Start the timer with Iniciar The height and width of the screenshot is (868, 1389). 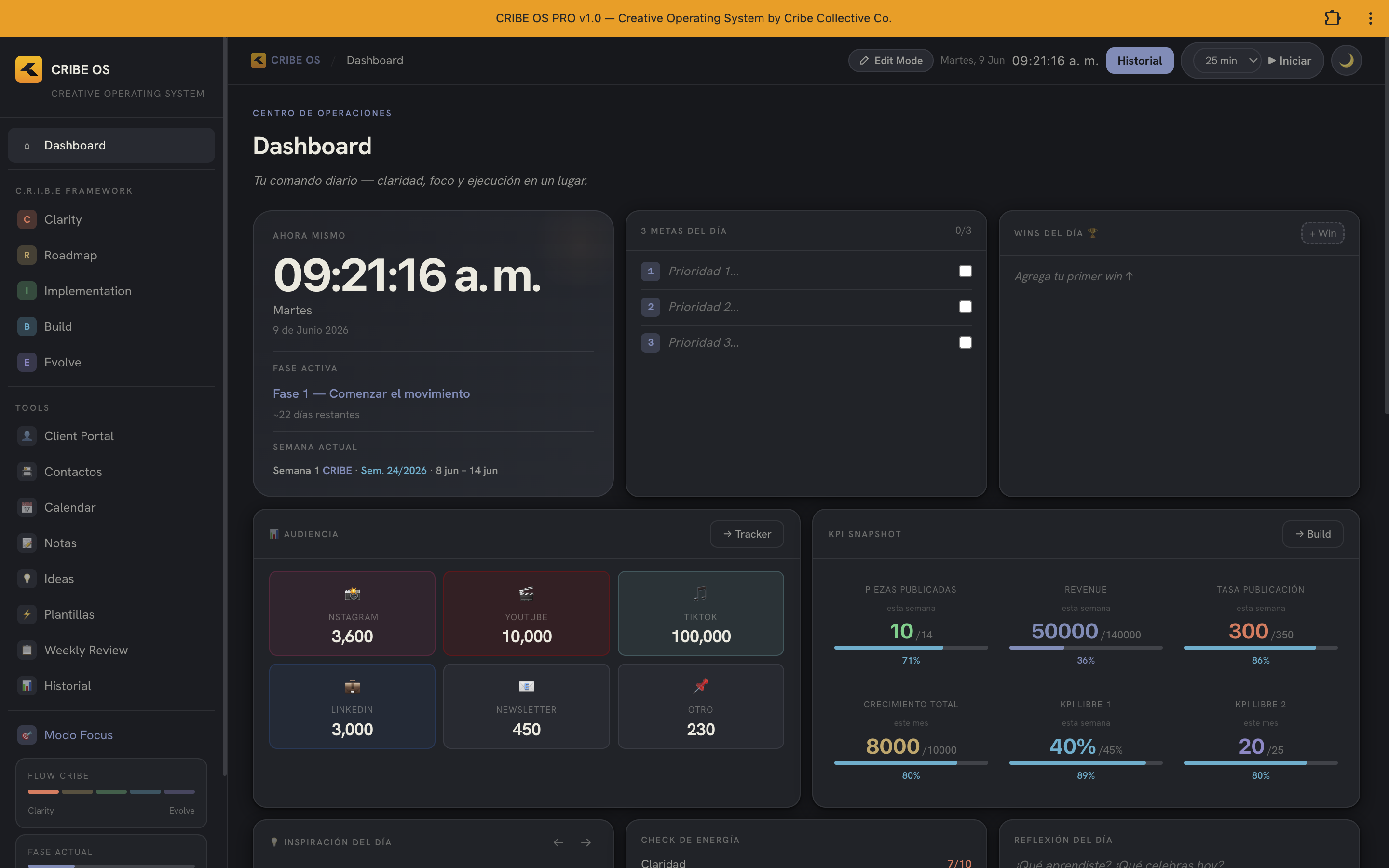click(1289, 60)
